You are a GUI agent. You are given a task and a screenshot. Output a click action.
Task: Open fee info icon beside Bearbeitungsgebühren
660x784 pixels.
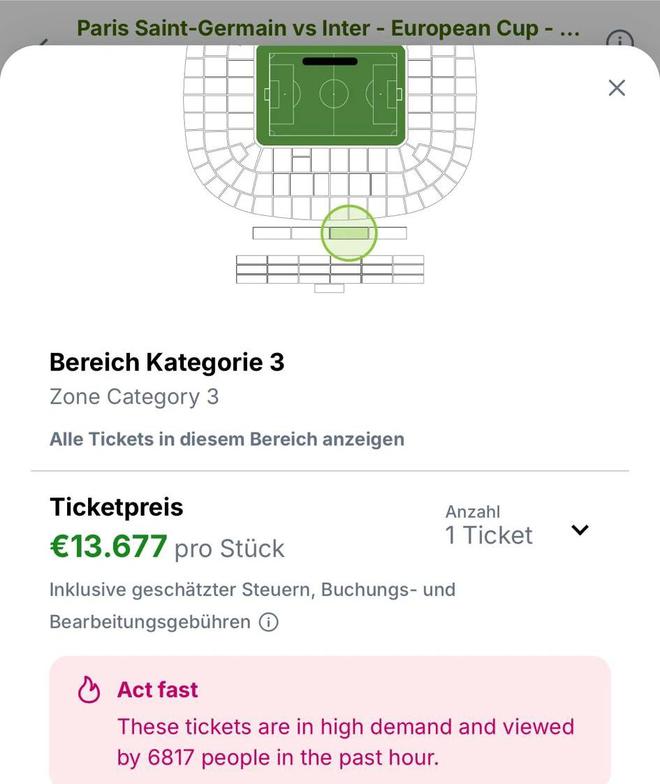pyautogui.click(x=268, y=622)
